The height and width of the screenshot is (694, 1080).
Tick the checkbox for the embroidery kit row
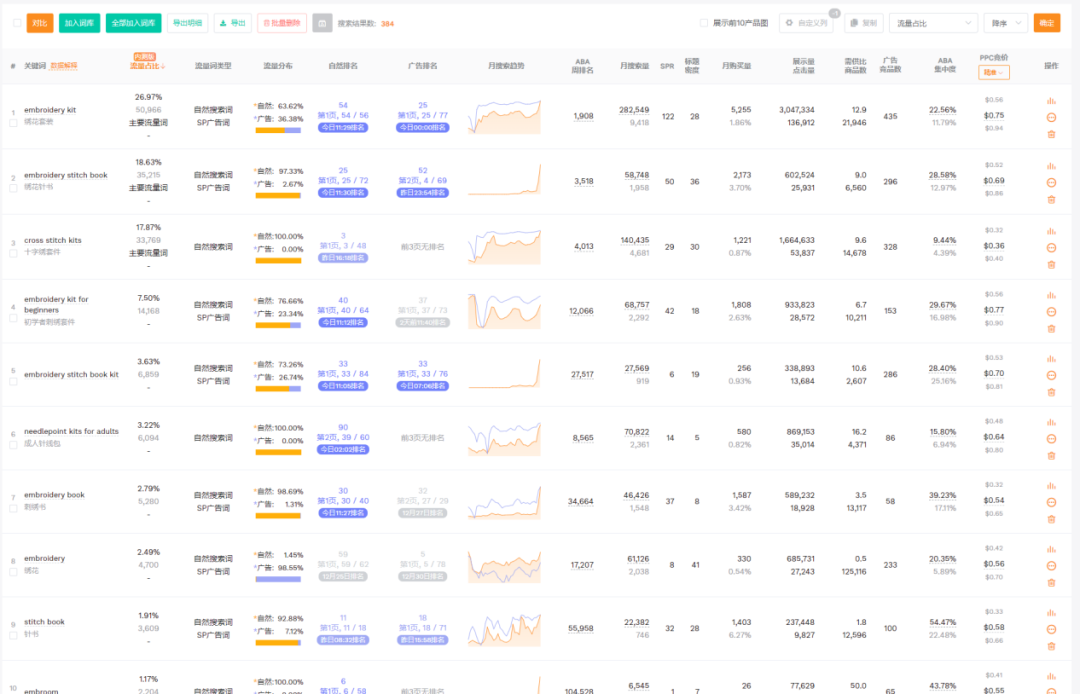coord(14,122)
